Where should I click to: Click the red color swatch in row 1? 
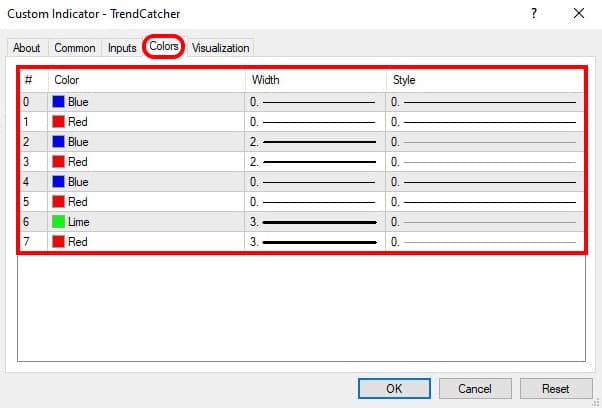pos(58,122)
